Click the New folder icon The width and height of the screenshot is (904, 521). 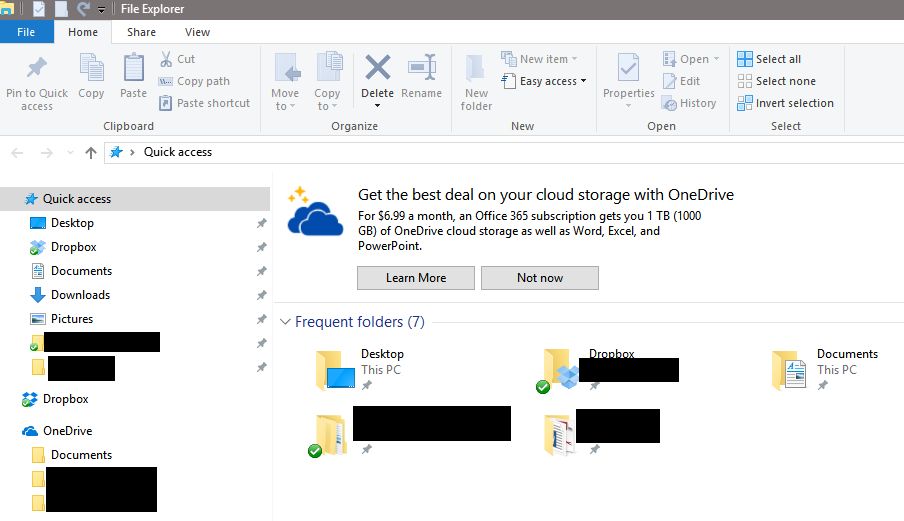(x=476, y=69)
